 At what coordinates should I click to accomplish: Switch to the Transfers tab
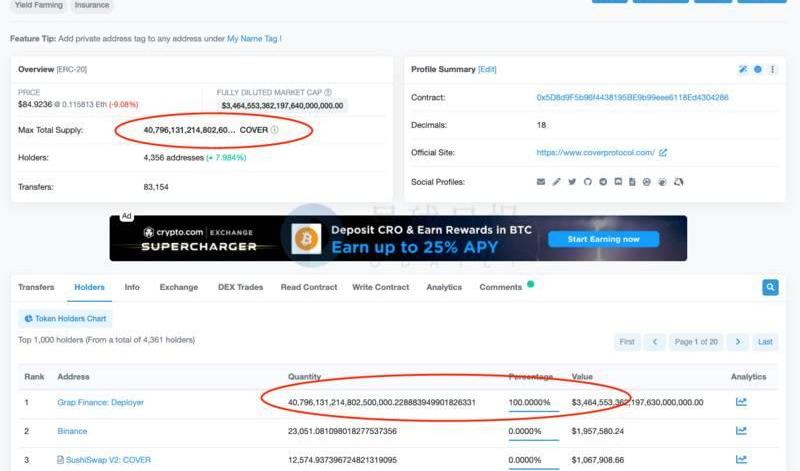click(x=36, y=287)
